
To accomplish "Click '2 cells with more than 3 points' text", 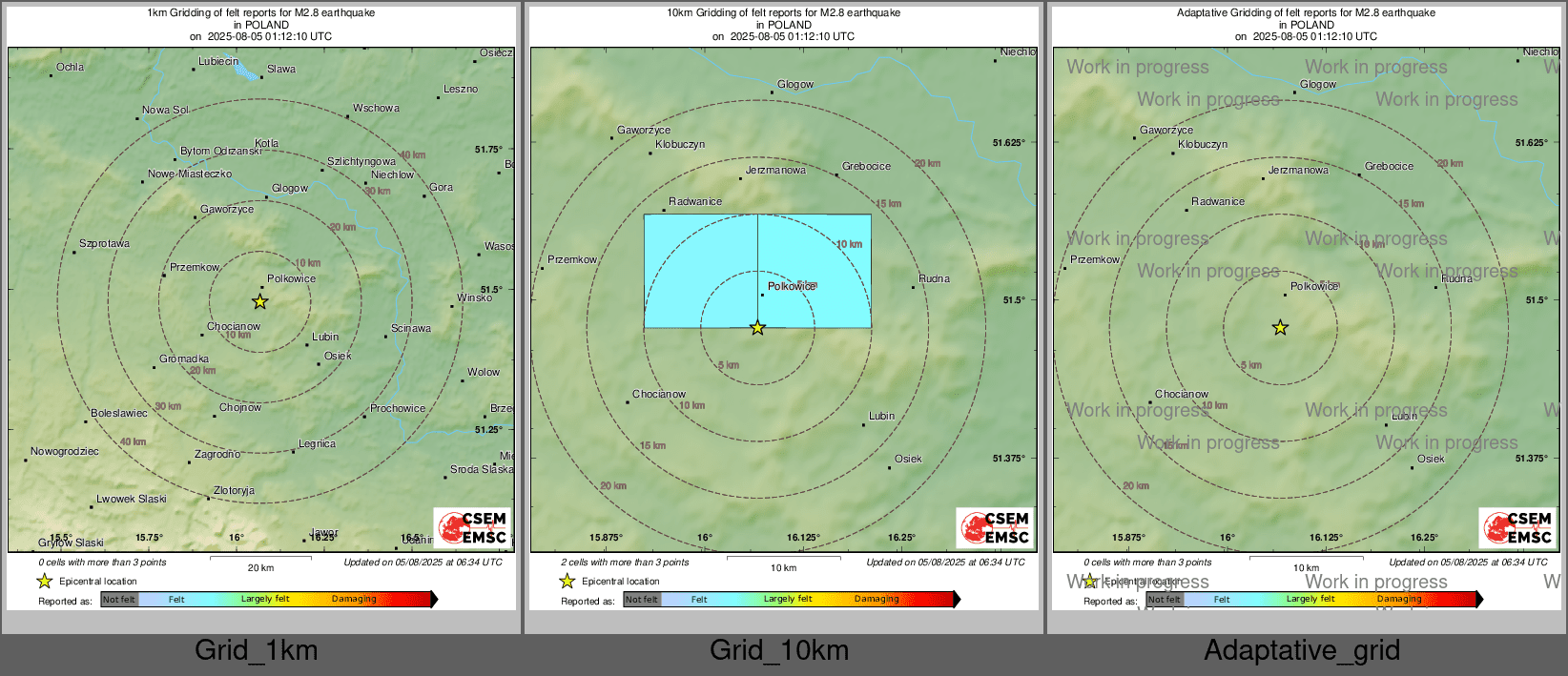I will pos(625,563).
